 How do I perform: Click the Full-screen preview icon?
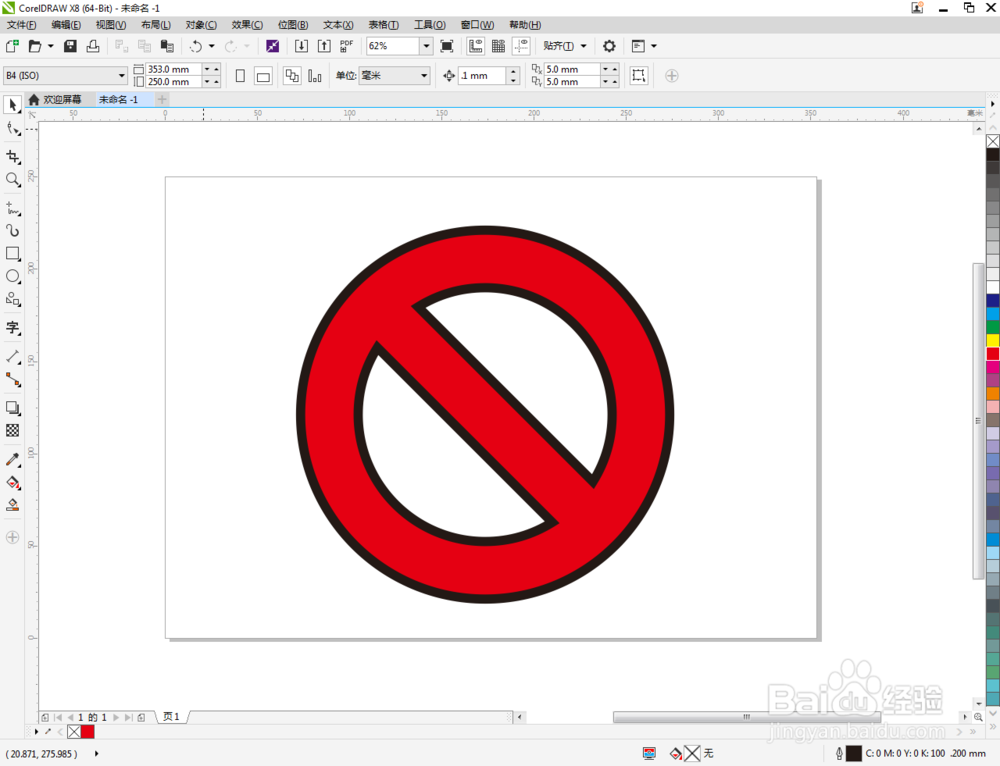coord(447,46)
